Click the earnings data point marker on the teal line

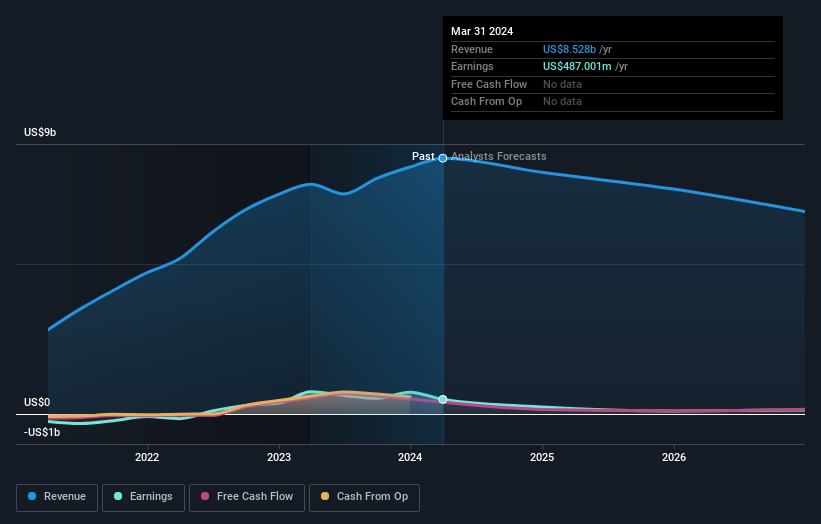pyautogui.click(x=443, y=399)
